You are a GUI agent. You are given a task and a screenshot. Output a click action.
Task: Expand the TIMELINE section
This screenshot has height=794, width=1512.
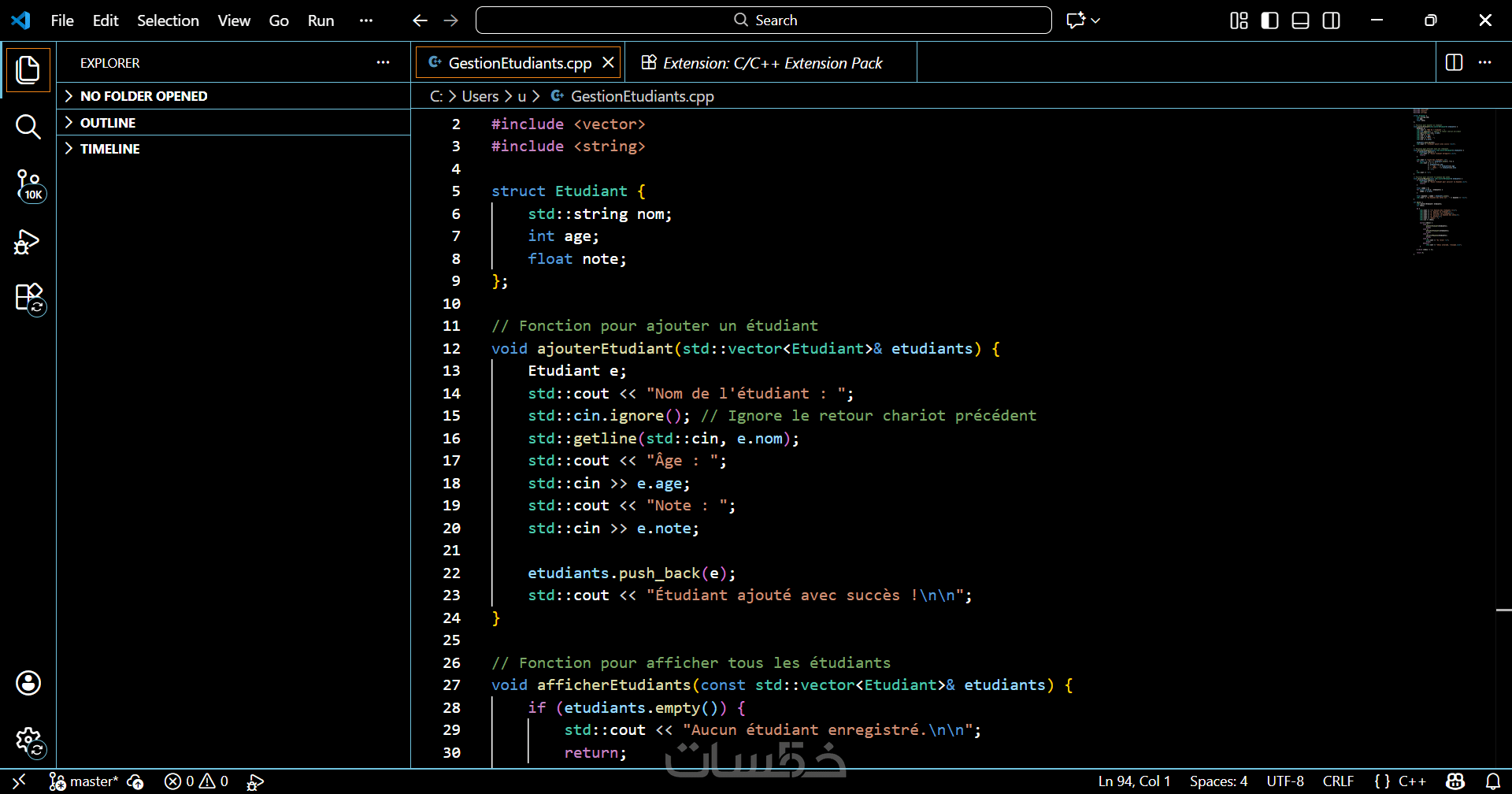click(109, 149)
